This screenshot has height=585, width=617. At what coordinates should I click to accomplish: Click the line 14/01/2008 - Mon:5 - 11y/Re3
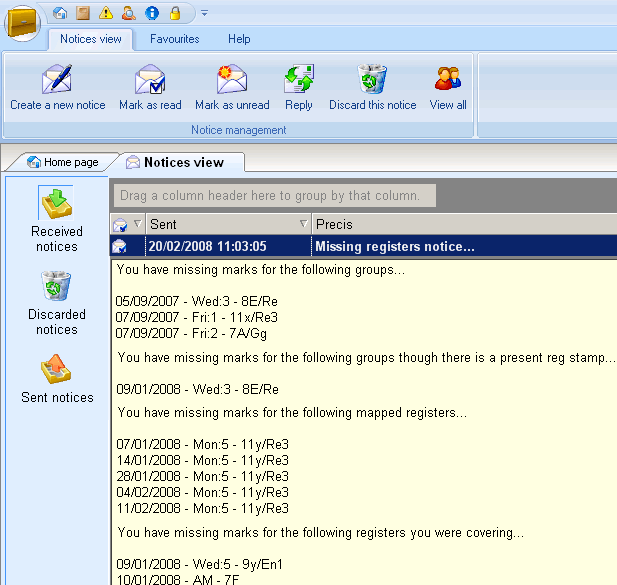click(203, 460)
